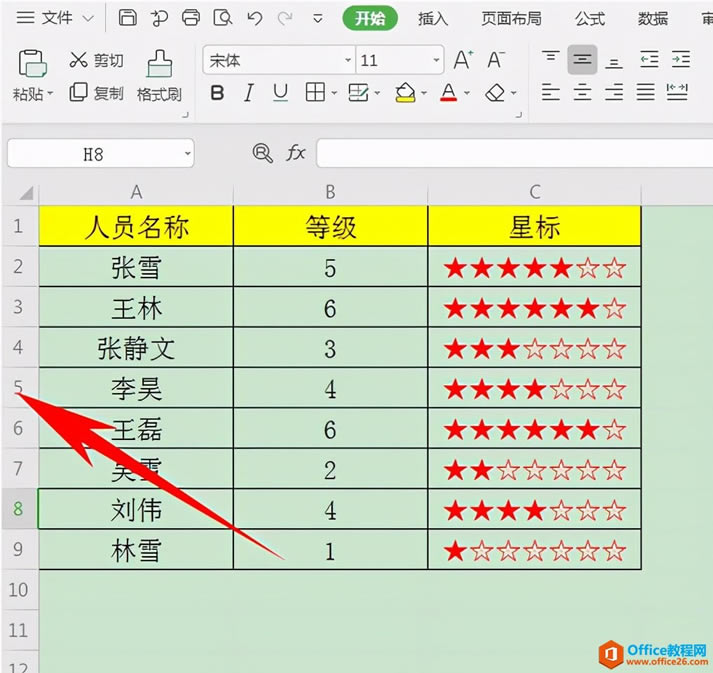Open the Name Box dropdown arrow beside H8
The image size is (713, 673).
click(187, 154)
